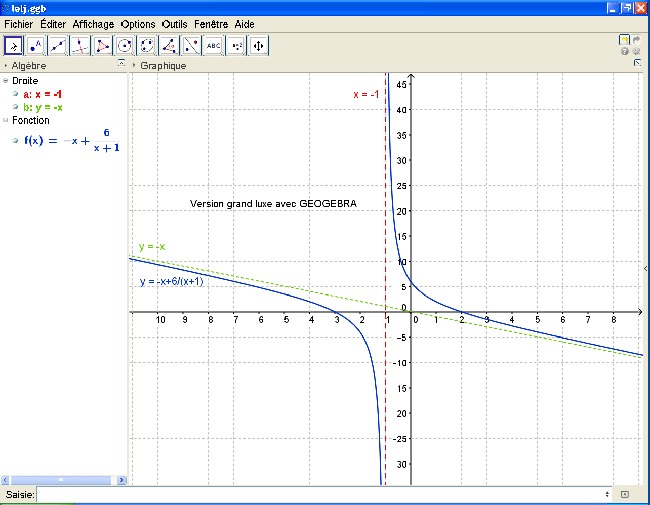Screen dimensions: 650x505
Task: Select the Move graphics view tool
Action: point(259,46)
